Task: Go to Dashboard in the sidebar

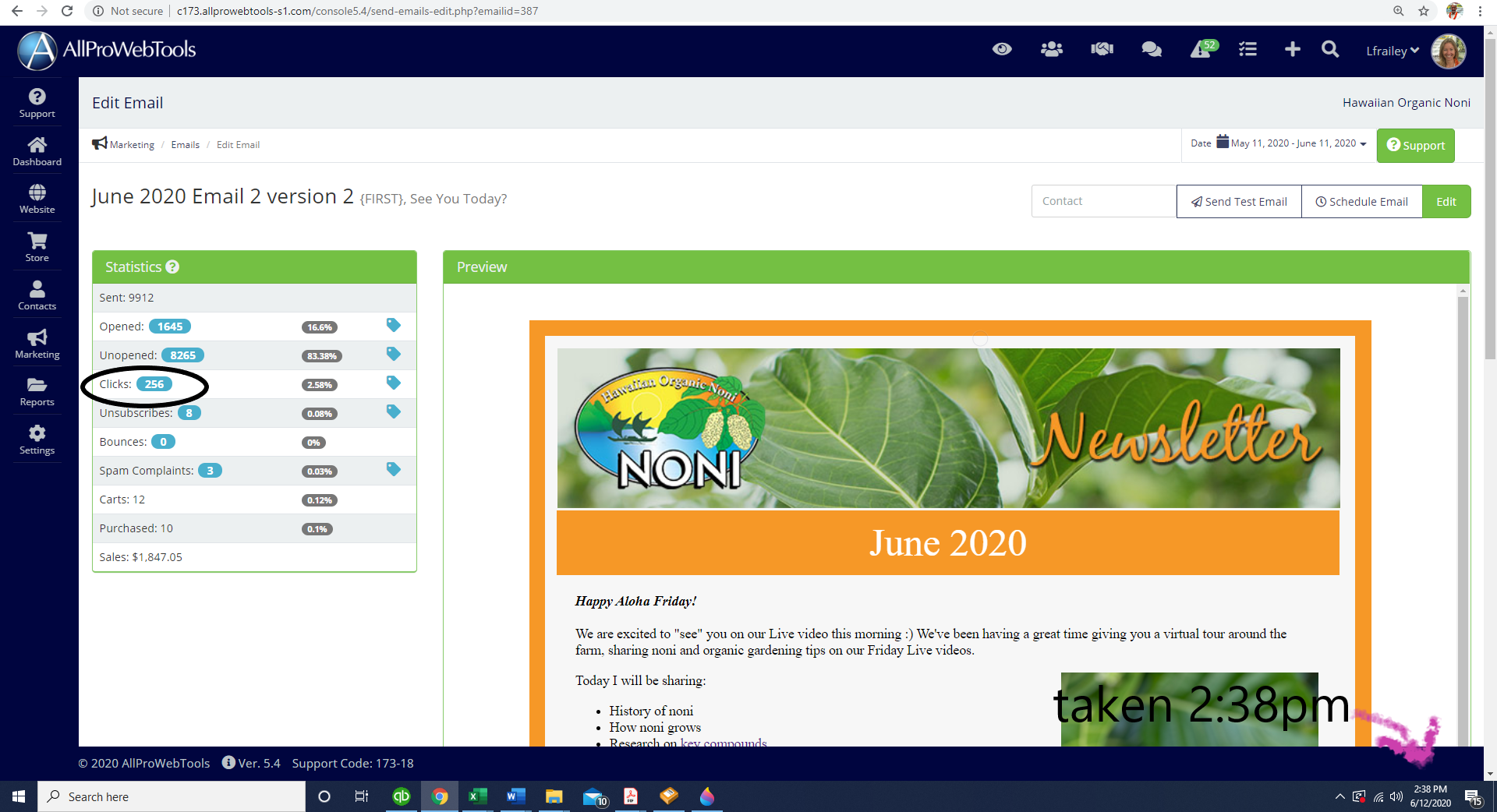Action: (x=37, y=151)
